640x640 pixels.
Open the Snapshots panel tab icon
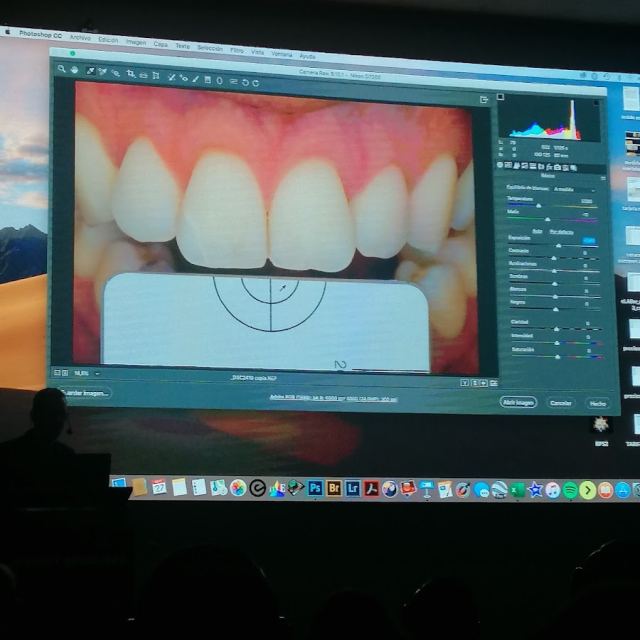(x=573, y=168)
